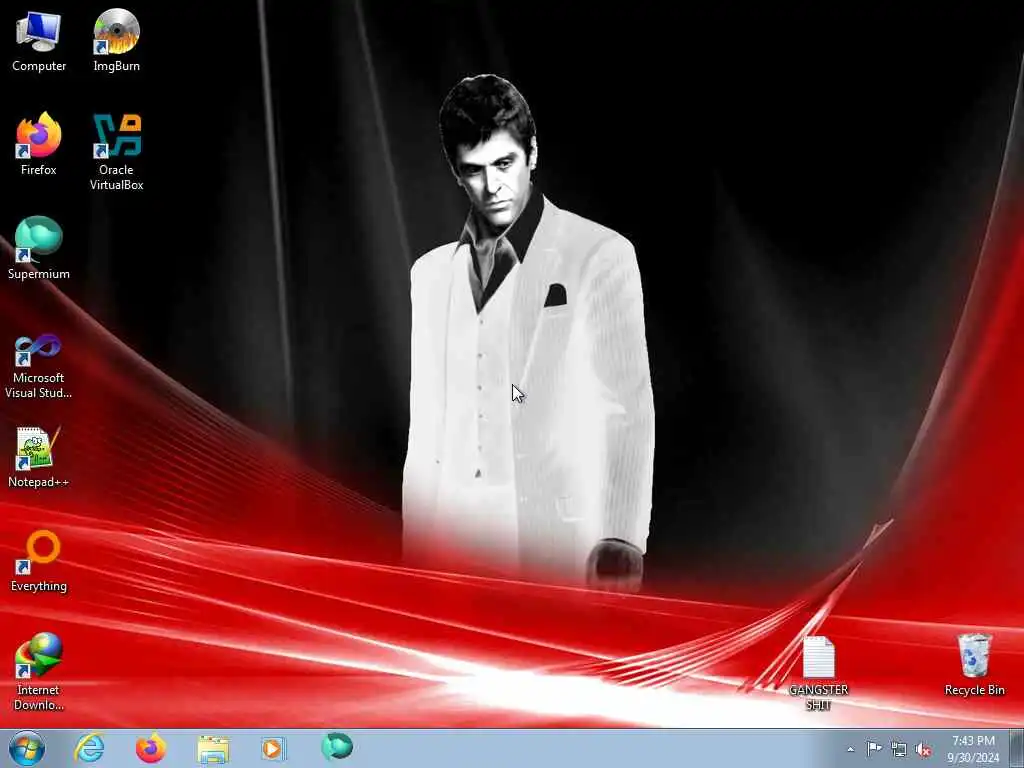Launch Firefox from the taskbar
Screen dimensions: 1024x768
point(151,748)
